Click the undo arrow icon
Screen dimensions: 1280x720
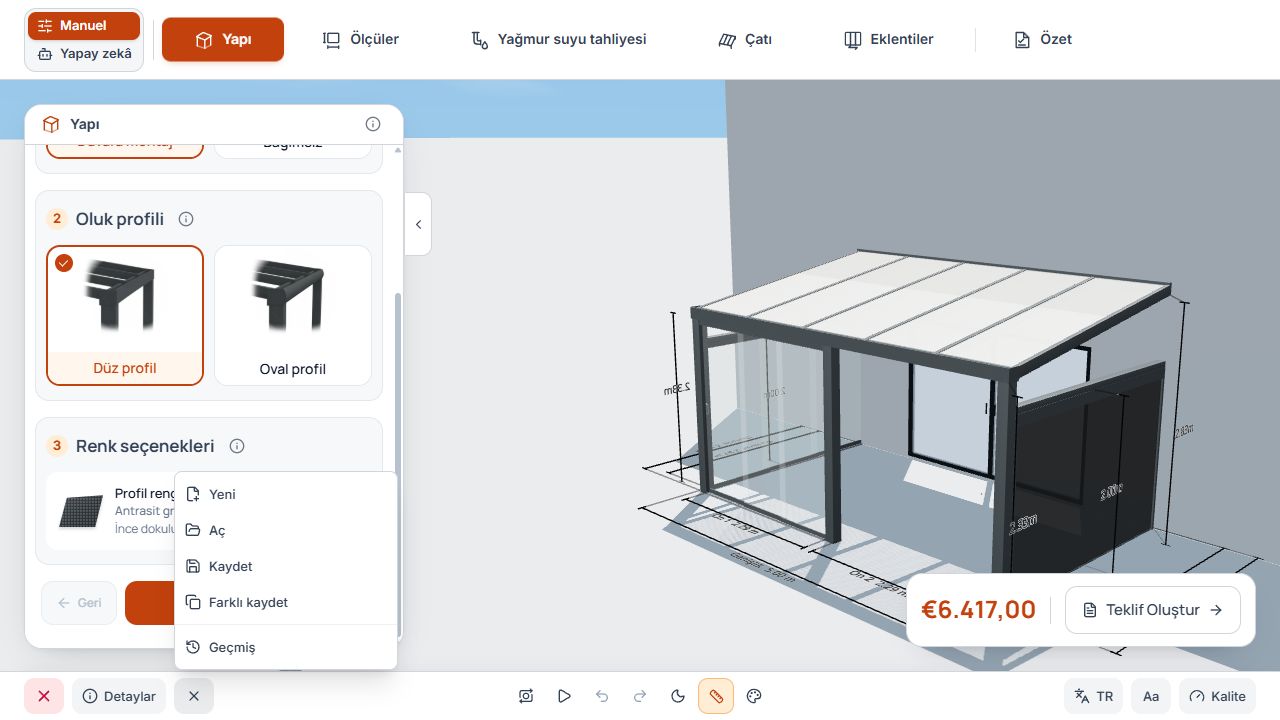pyautogui.click(x=602, y=696)
